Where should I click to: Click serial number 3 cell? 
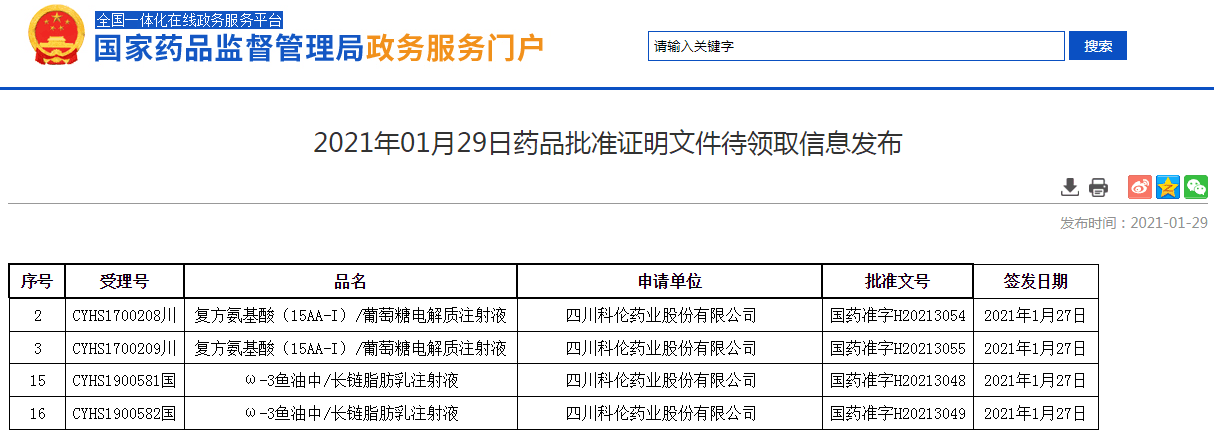click(x=37, y=348)
